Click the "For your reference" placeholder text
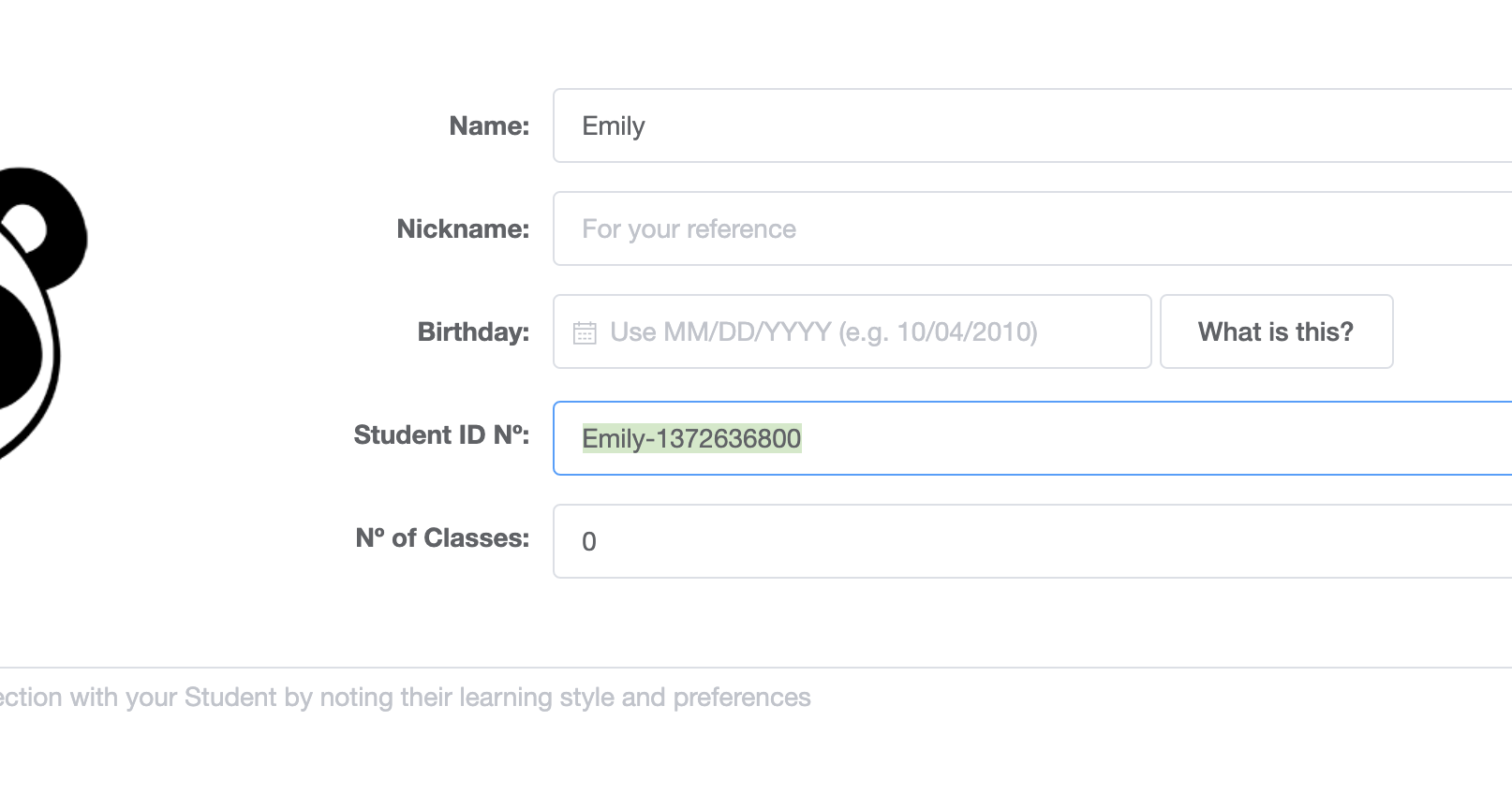This screenshot has width=1512, height=809. (x=689, y=229)
